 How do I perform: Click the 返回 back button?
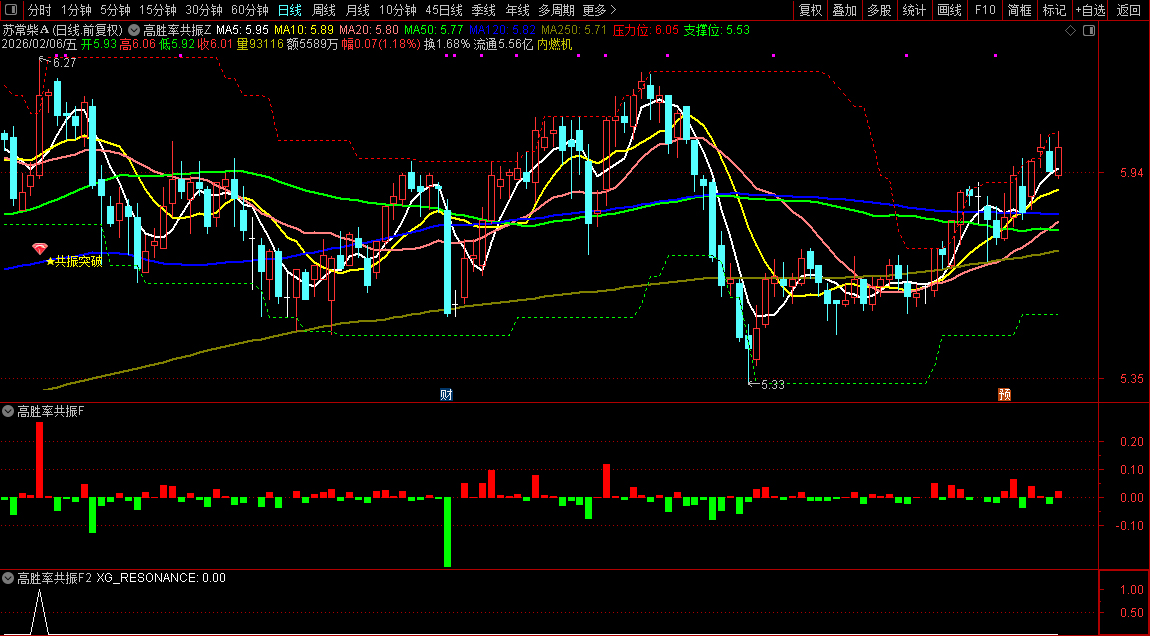pyautogui.click(x=1129, y=10)
